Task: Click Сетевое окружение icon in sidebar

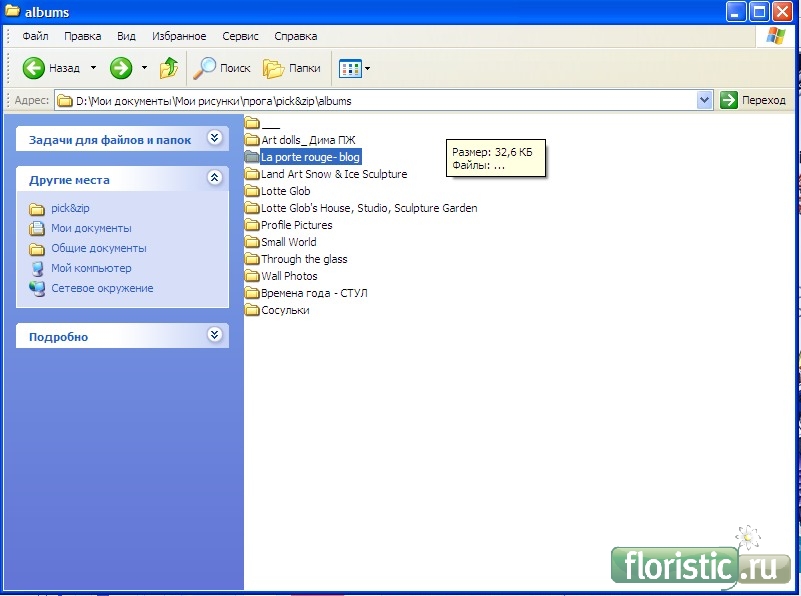Action: (37, 289)
